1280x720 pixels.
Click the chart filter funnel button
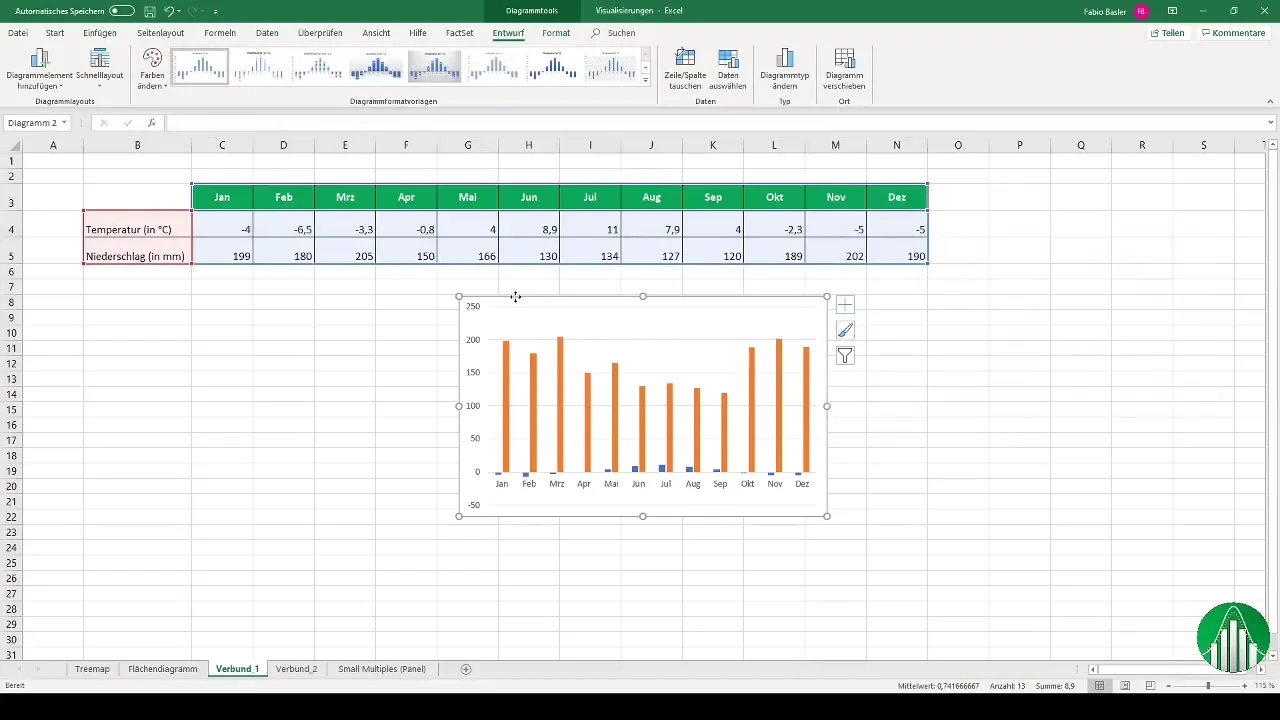pos(845,356)
